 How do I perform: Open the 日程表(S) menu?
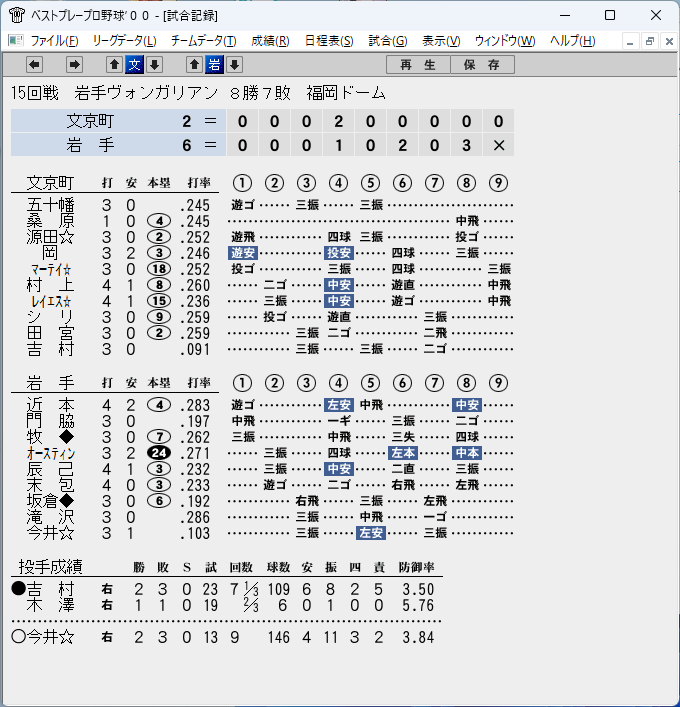point(329,41)
